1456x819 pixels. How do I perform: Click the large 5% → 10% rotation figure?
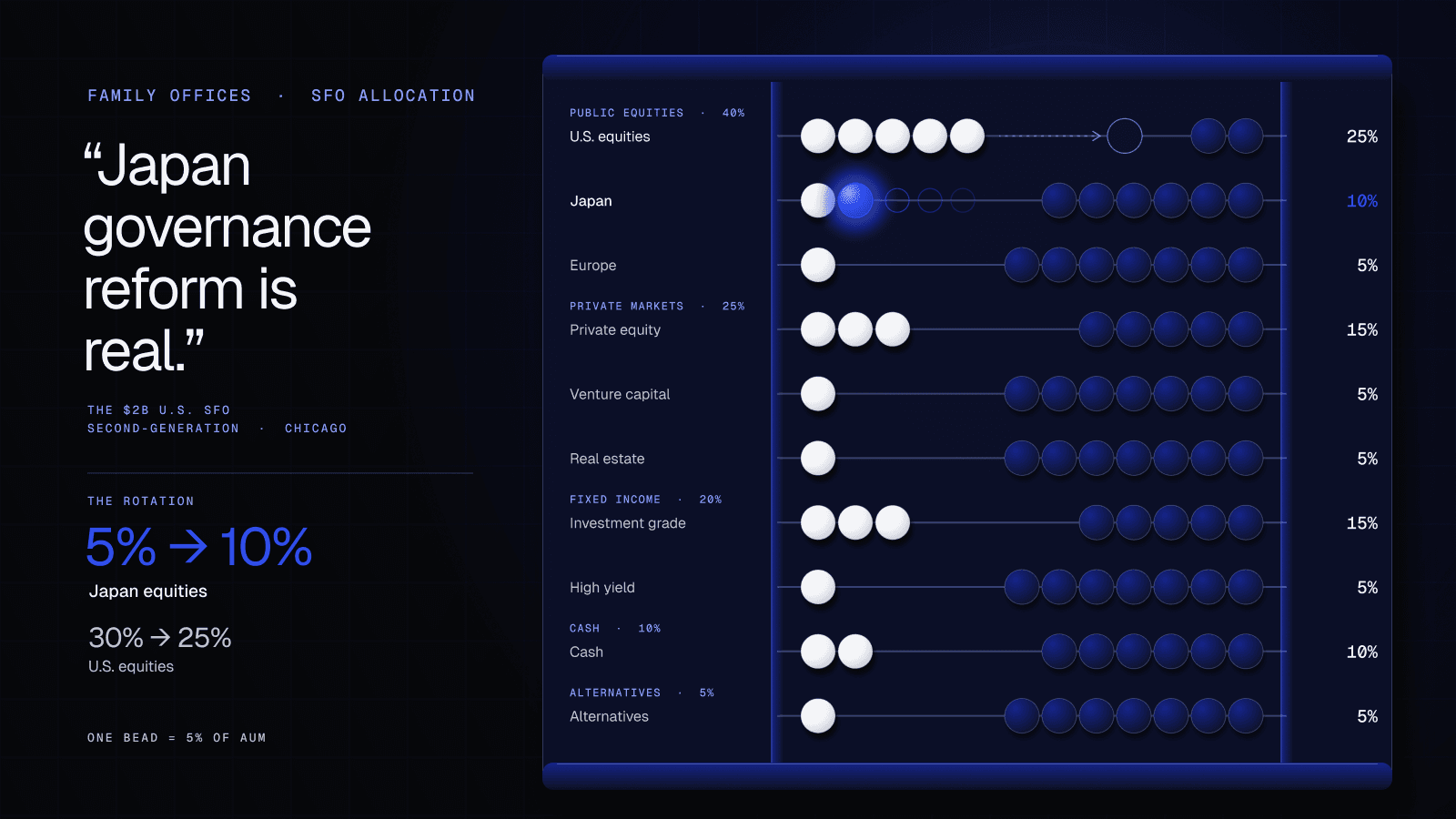coord(199,547)
